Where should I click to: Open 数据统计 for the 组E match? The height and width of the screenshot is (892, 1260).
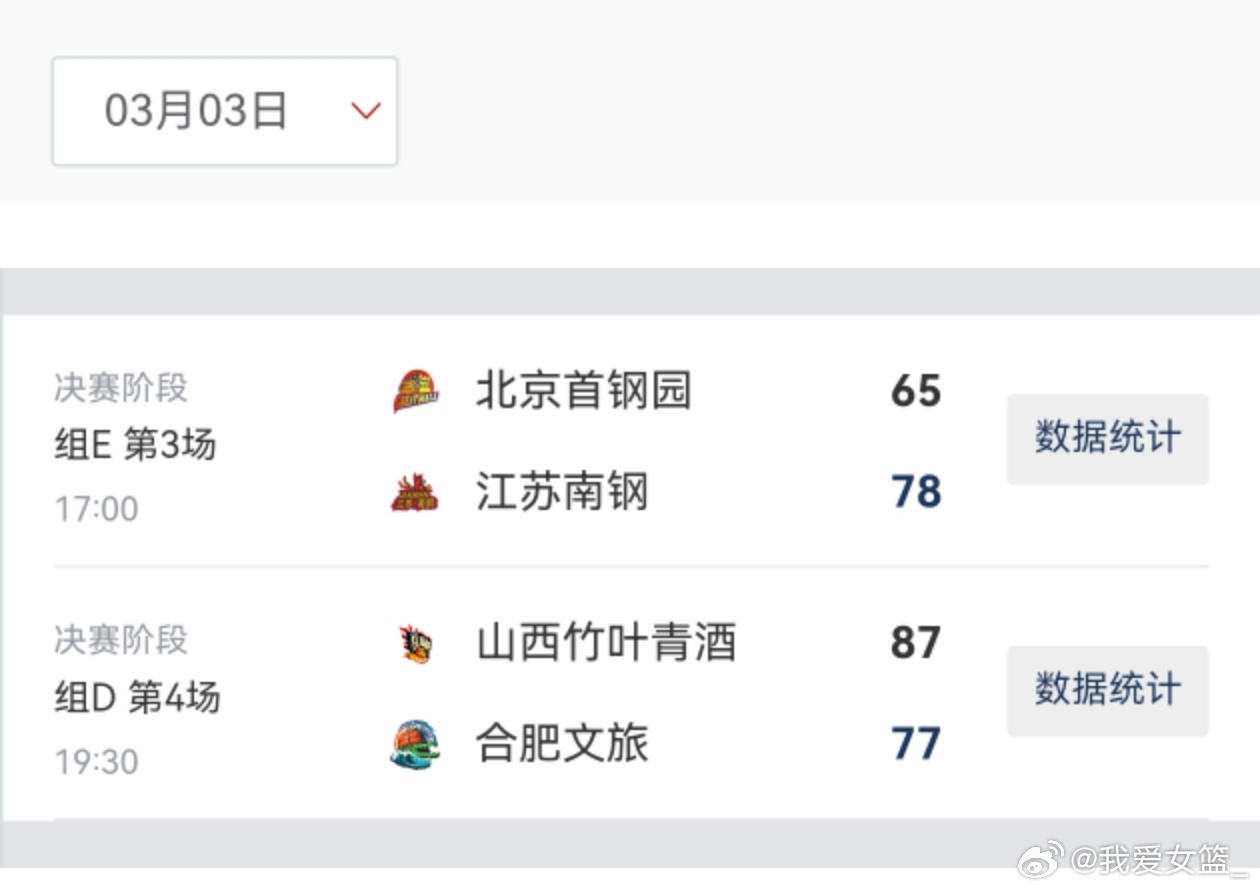click(x=1107, y=438)
